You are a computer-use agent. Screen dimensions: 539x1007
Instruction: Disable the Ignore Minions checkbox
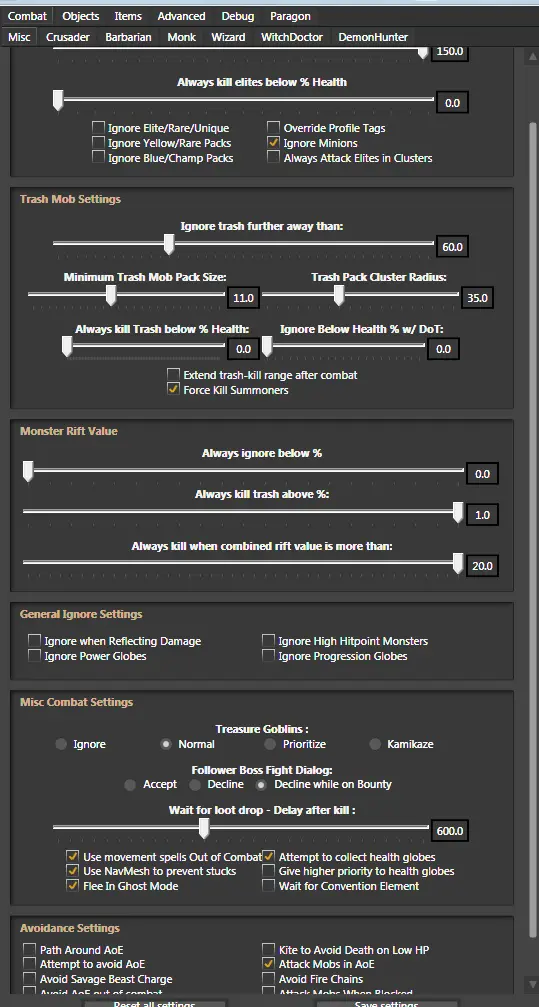coord(274,143)
